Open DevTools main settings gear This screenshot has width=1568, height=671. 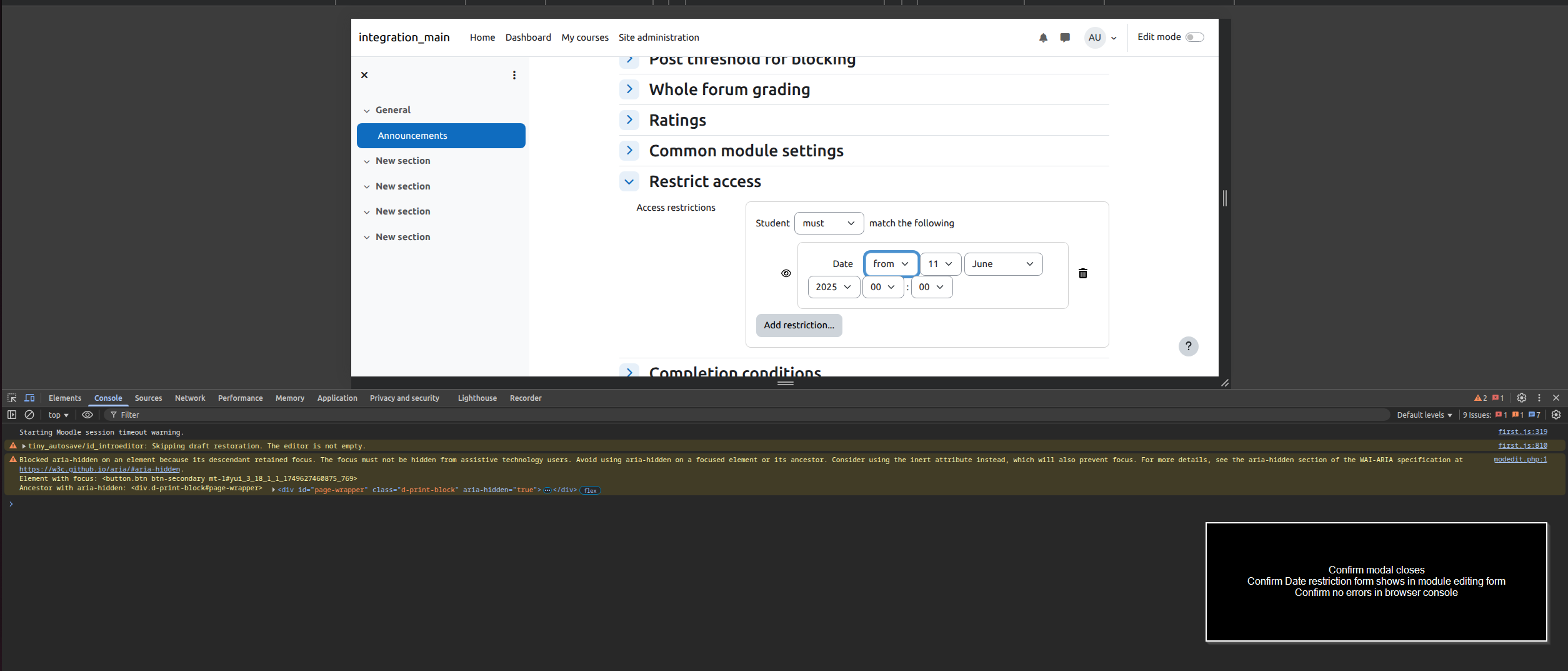point(1522,398)
